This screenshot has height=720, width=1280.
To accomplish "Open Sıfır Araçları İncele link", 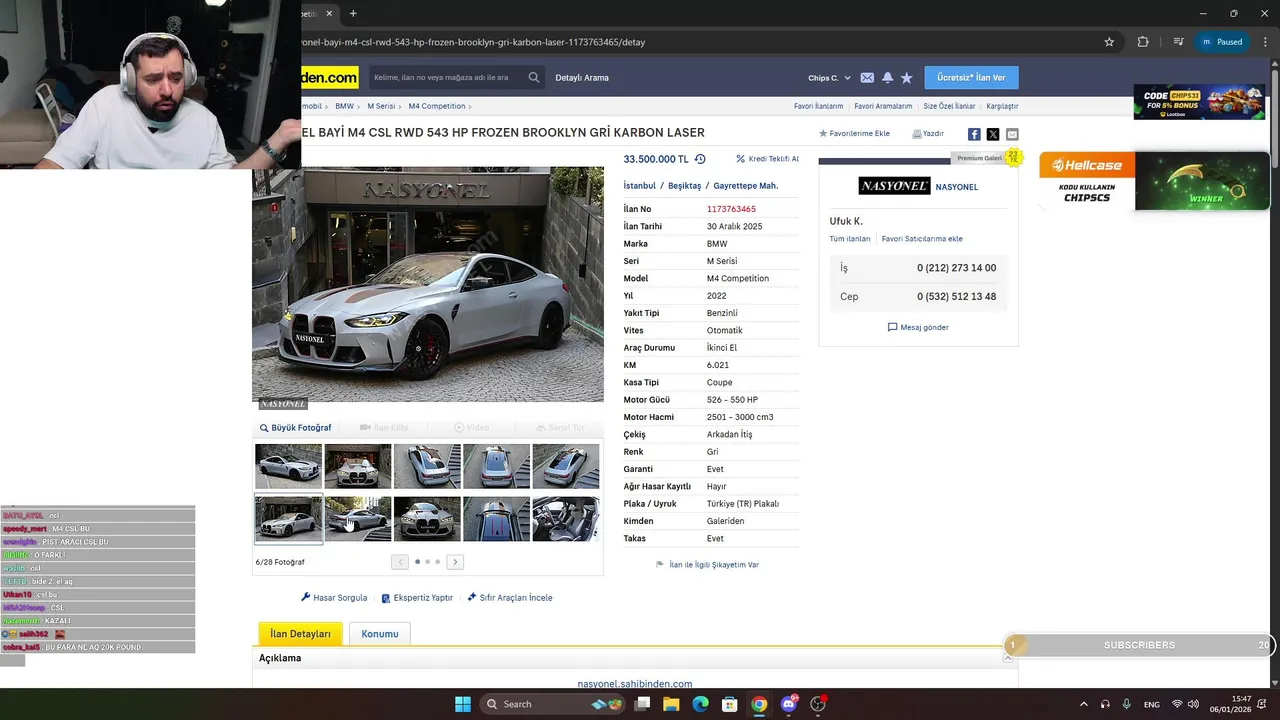I will tap(509, 598).
